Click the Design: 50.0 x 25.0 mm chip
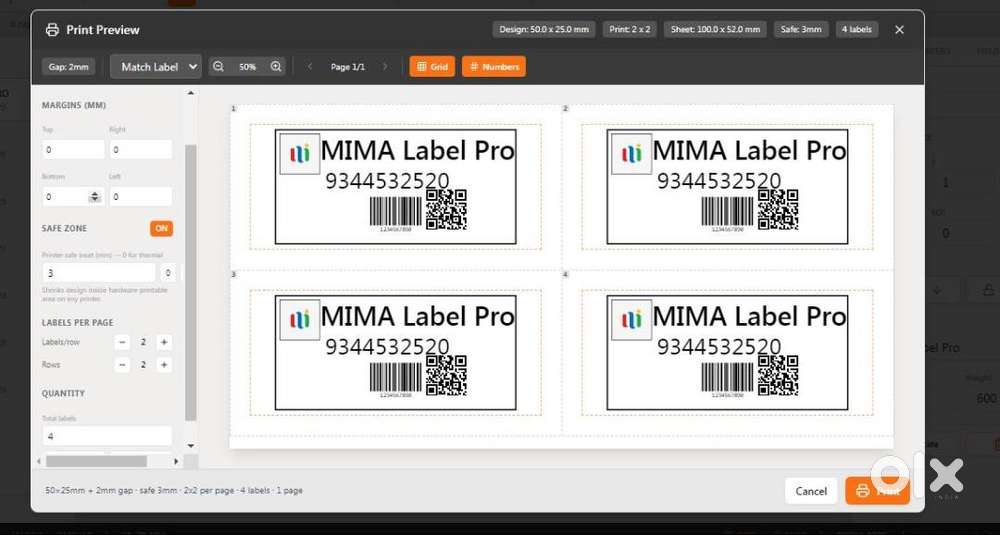 543,29
